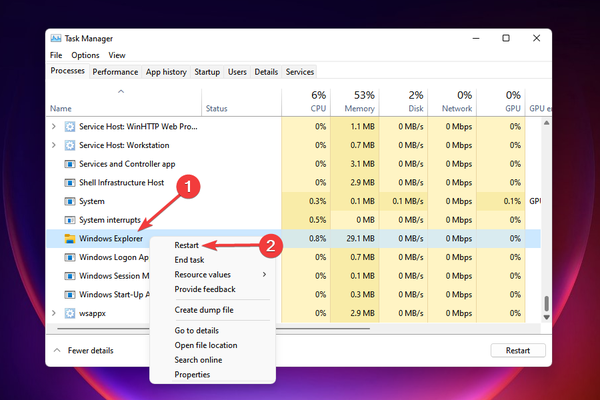Open Properties from context menu
Screen dimensions: 600x400
(x=192, y=375)
